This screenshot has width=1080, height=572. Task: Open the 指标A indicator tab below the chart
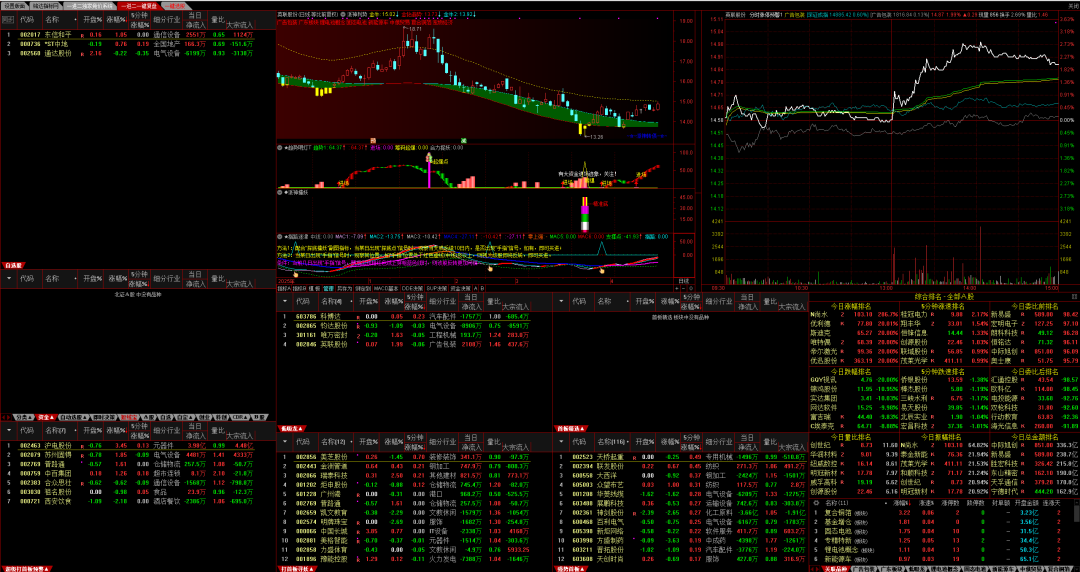284,288
